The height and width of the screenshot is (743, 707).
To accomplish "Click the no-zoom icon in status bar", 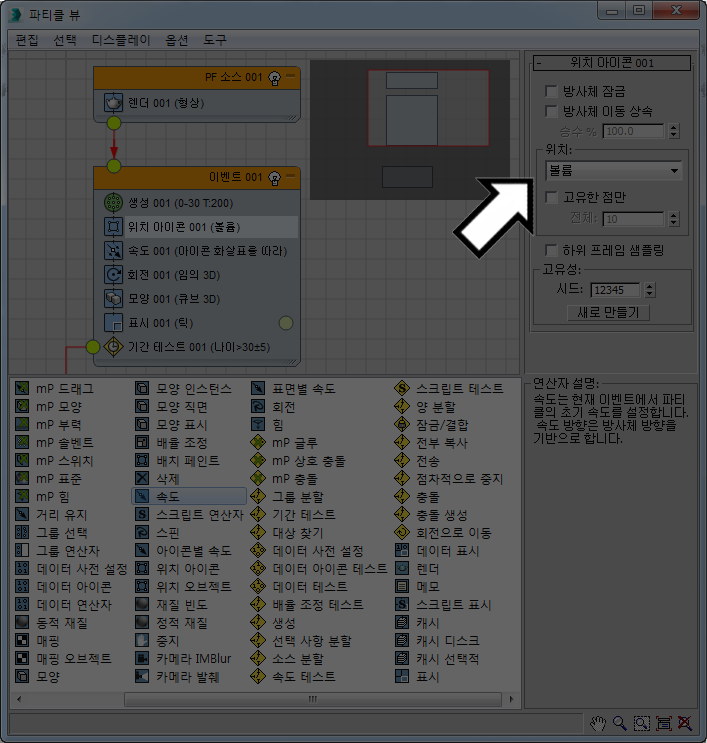I will [685, 723].
